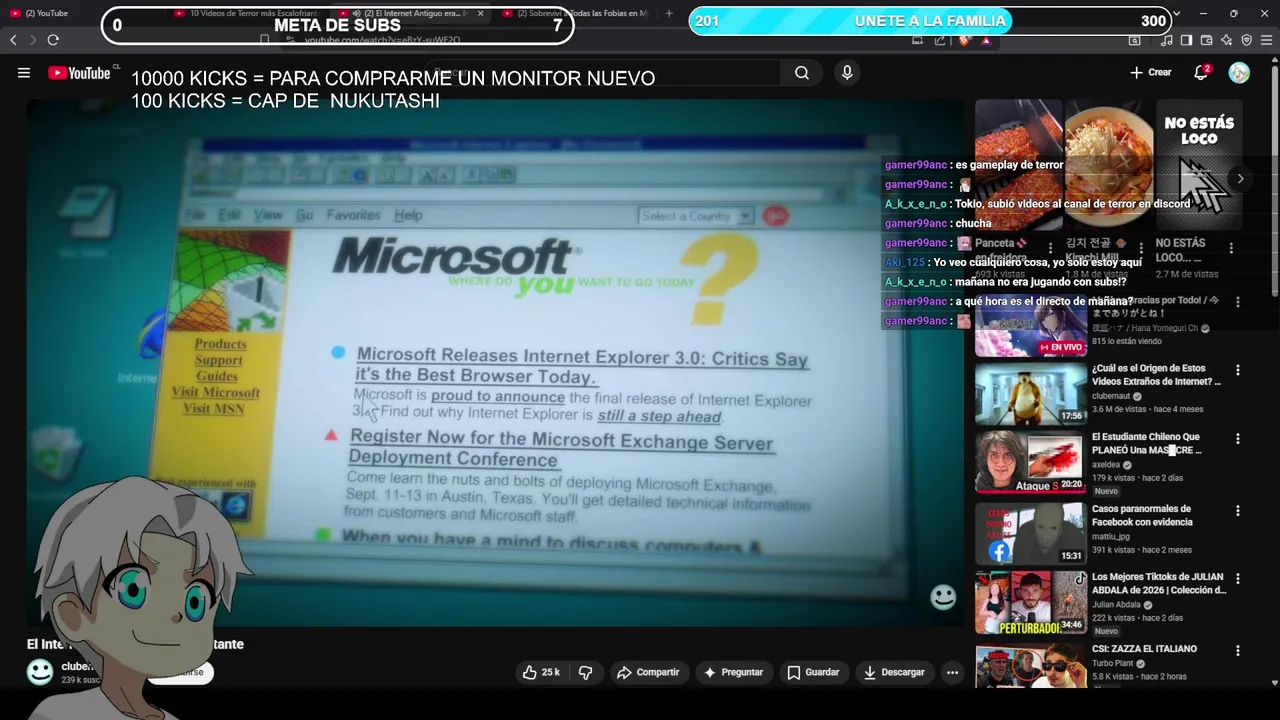Pause the video by clicking the player

(x=495, y=365)
